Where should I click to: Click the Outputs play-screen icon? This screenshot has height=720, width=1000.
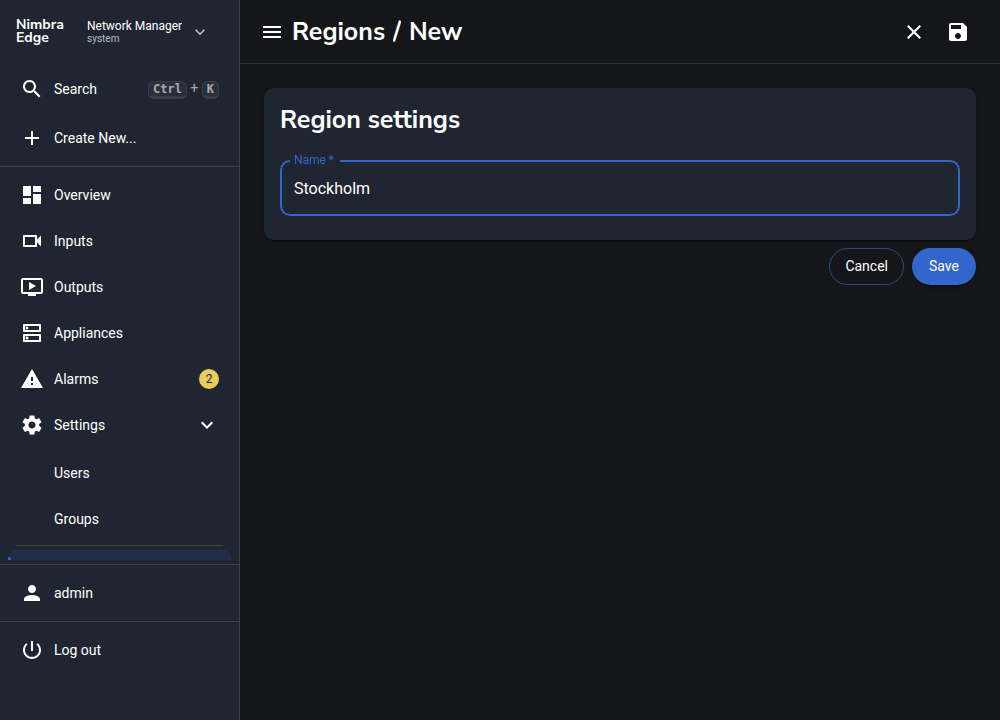point(32,287)
